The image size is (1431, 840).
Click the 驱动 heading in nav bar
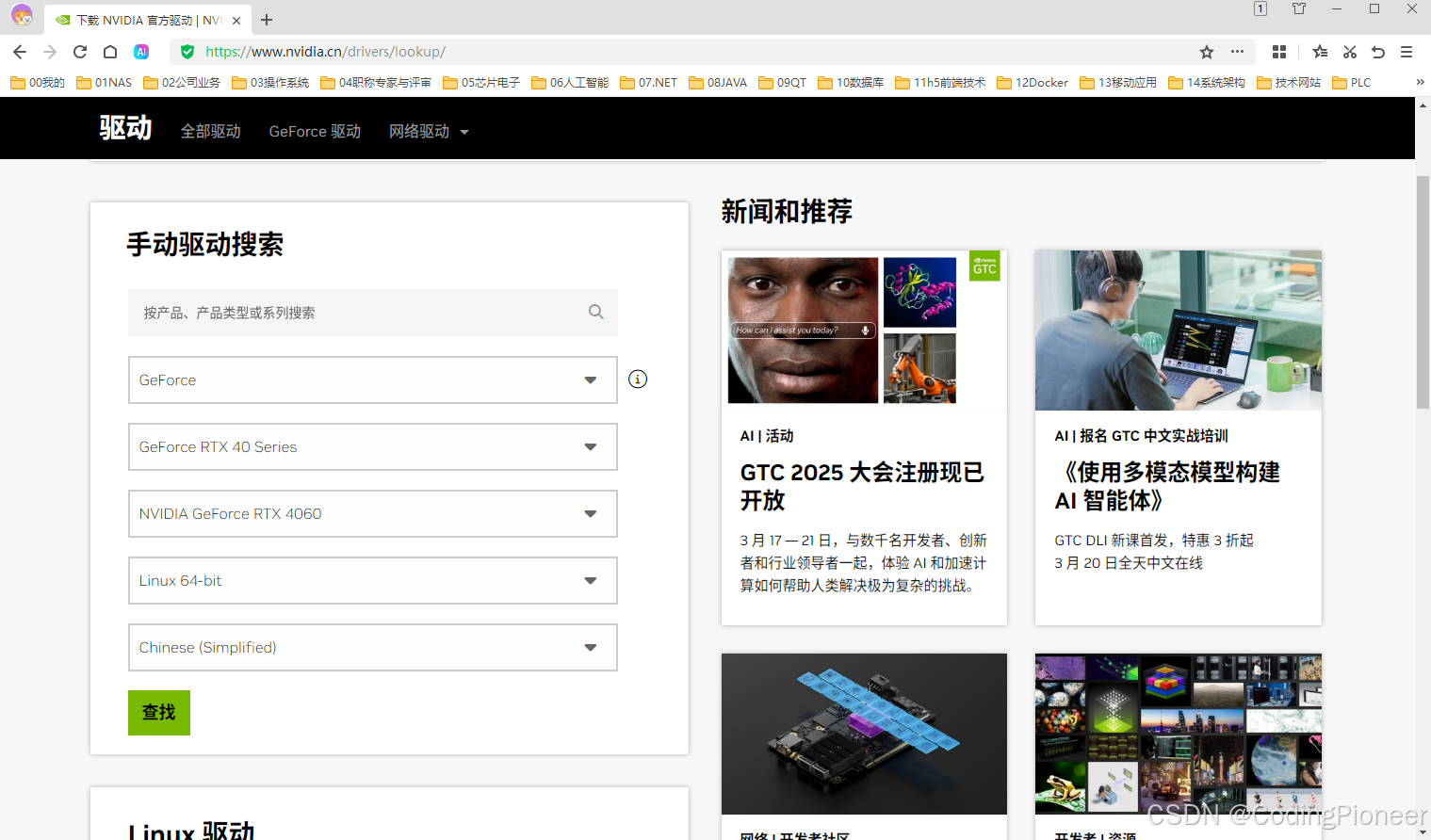(x=125, y=128)
